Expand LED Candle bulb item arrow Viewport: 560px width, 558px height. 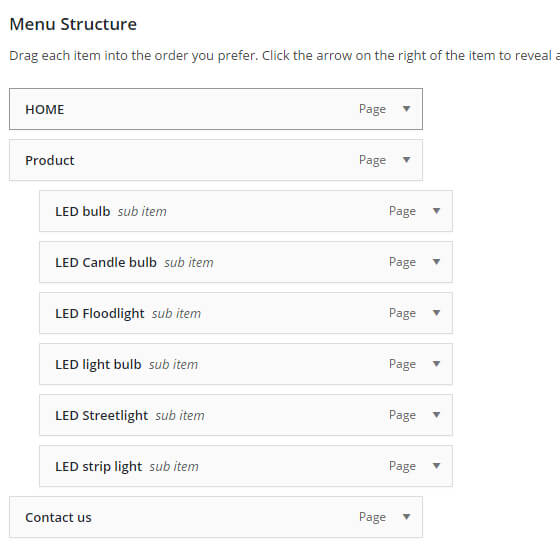pos(436,262)
